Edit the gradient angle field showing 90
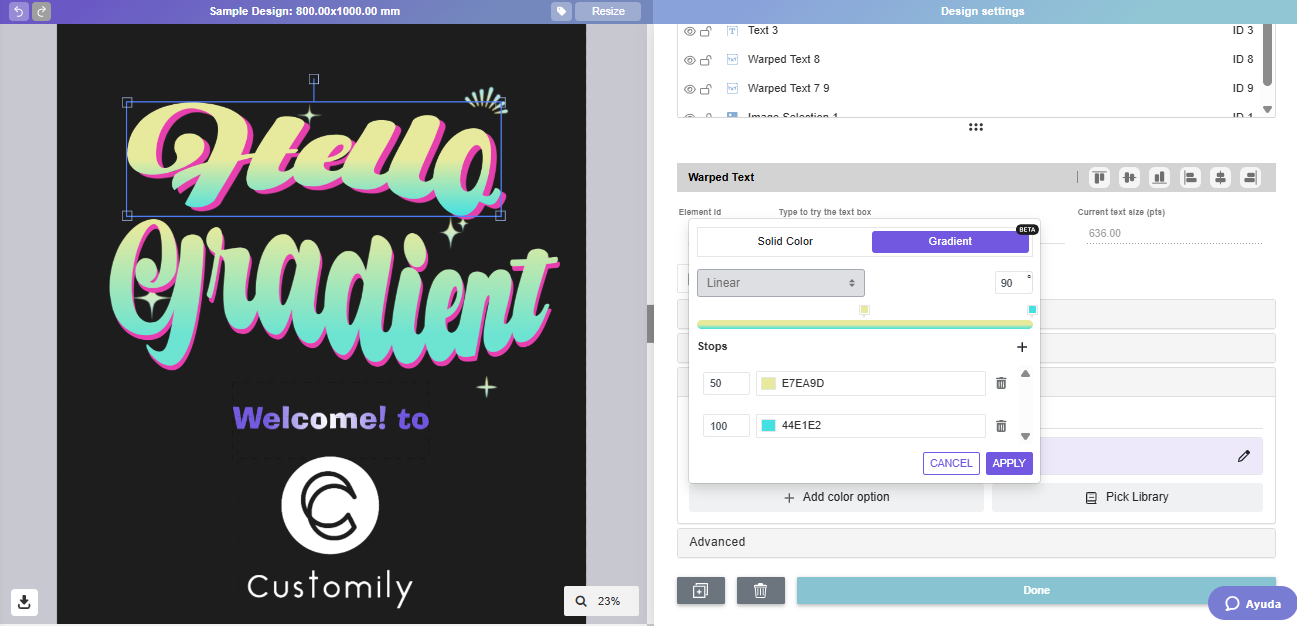 coord(1014,283)
